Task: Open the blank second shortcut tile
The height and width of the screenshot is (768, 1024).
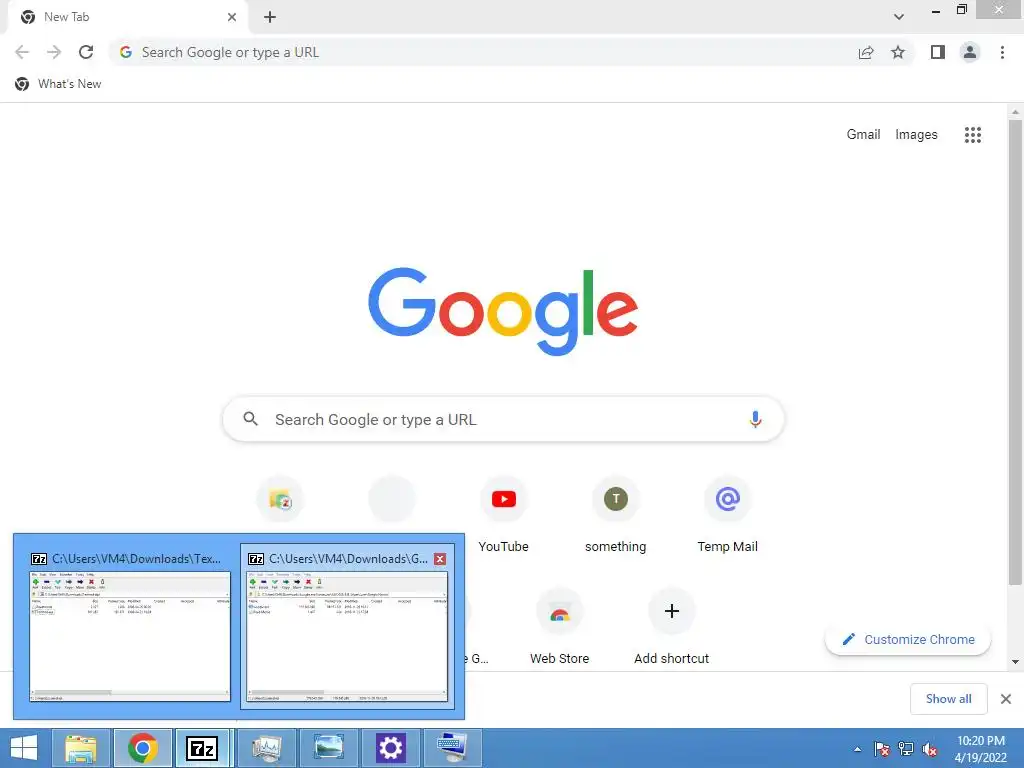Action: click(392, 500)
